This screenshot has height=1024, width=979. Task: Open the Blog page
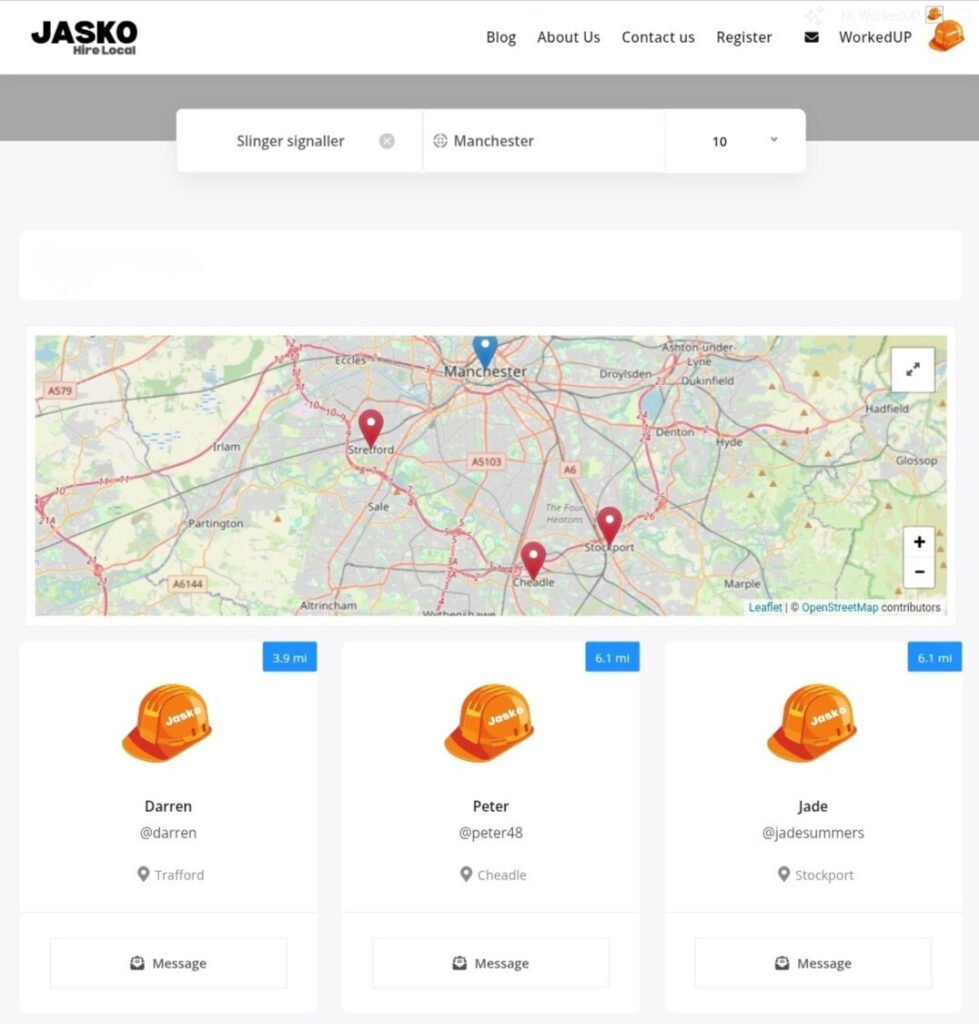click(x=501, y=37)
